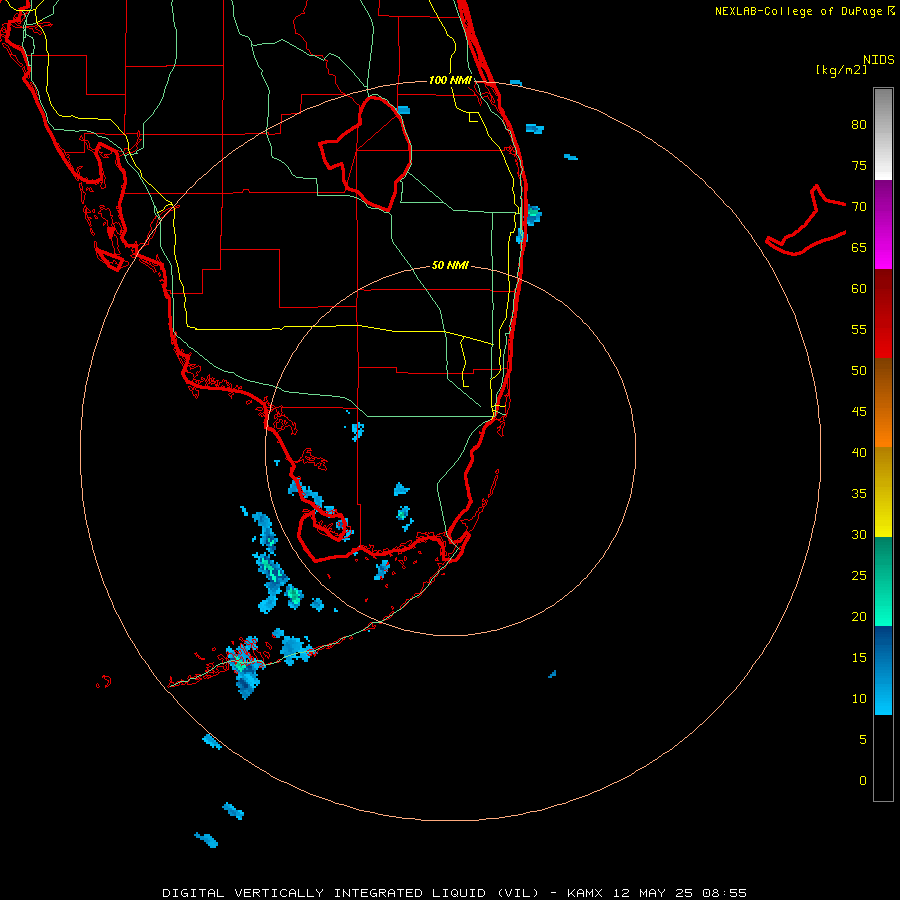Click the Lake Okeechobee outline on the map
The height and width of the screenshot is (900, 900).
tap(367, 154)
